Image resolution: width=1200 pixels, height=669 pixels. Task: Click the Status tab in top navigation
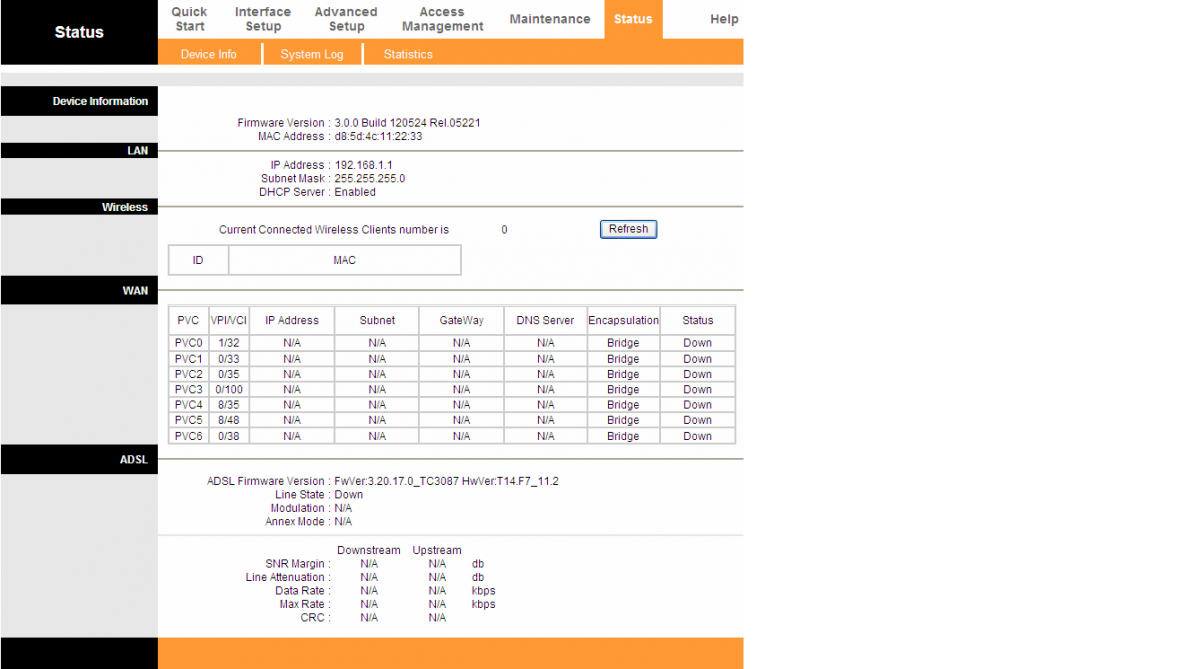pyautogui.click(x=633, y=19)
